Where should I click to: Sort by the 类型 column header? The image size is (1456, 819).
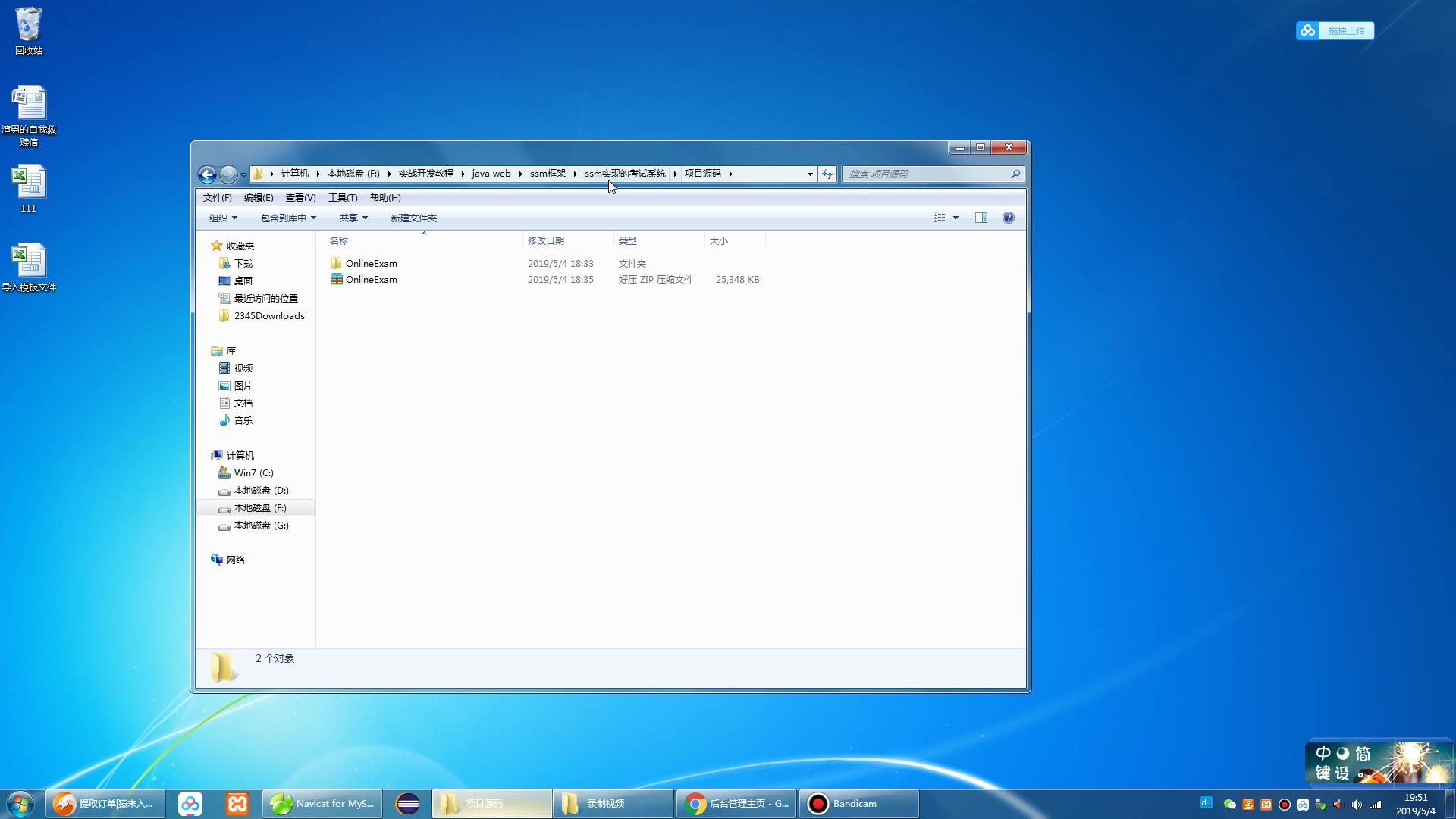pos(659,241)
